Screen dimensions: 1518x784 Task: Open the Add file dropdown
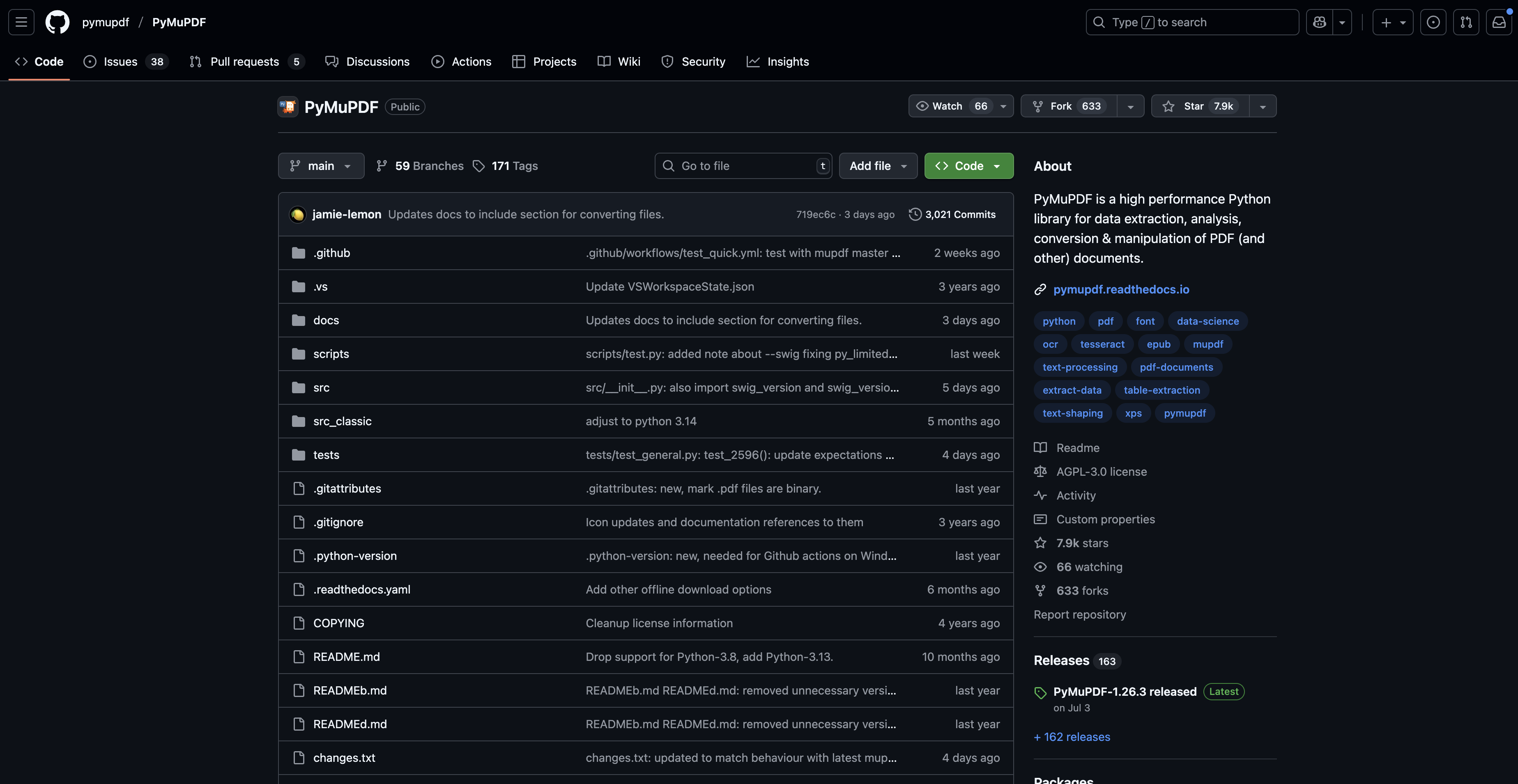878,165
